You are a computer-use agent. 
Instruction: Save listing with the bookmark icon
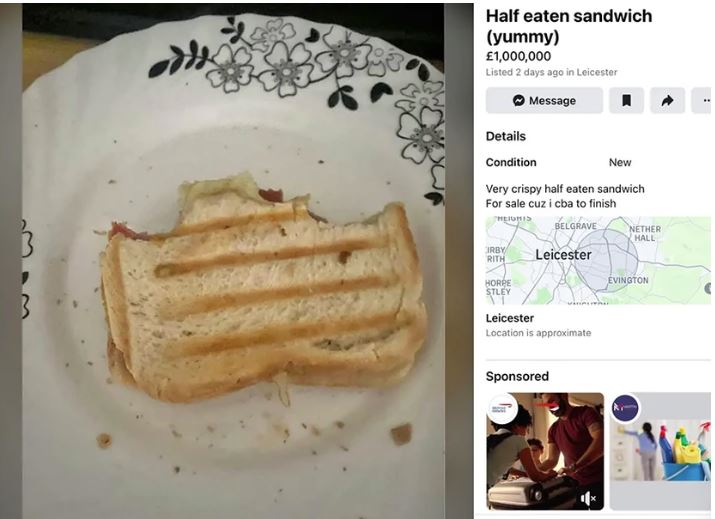pos(627,100)
